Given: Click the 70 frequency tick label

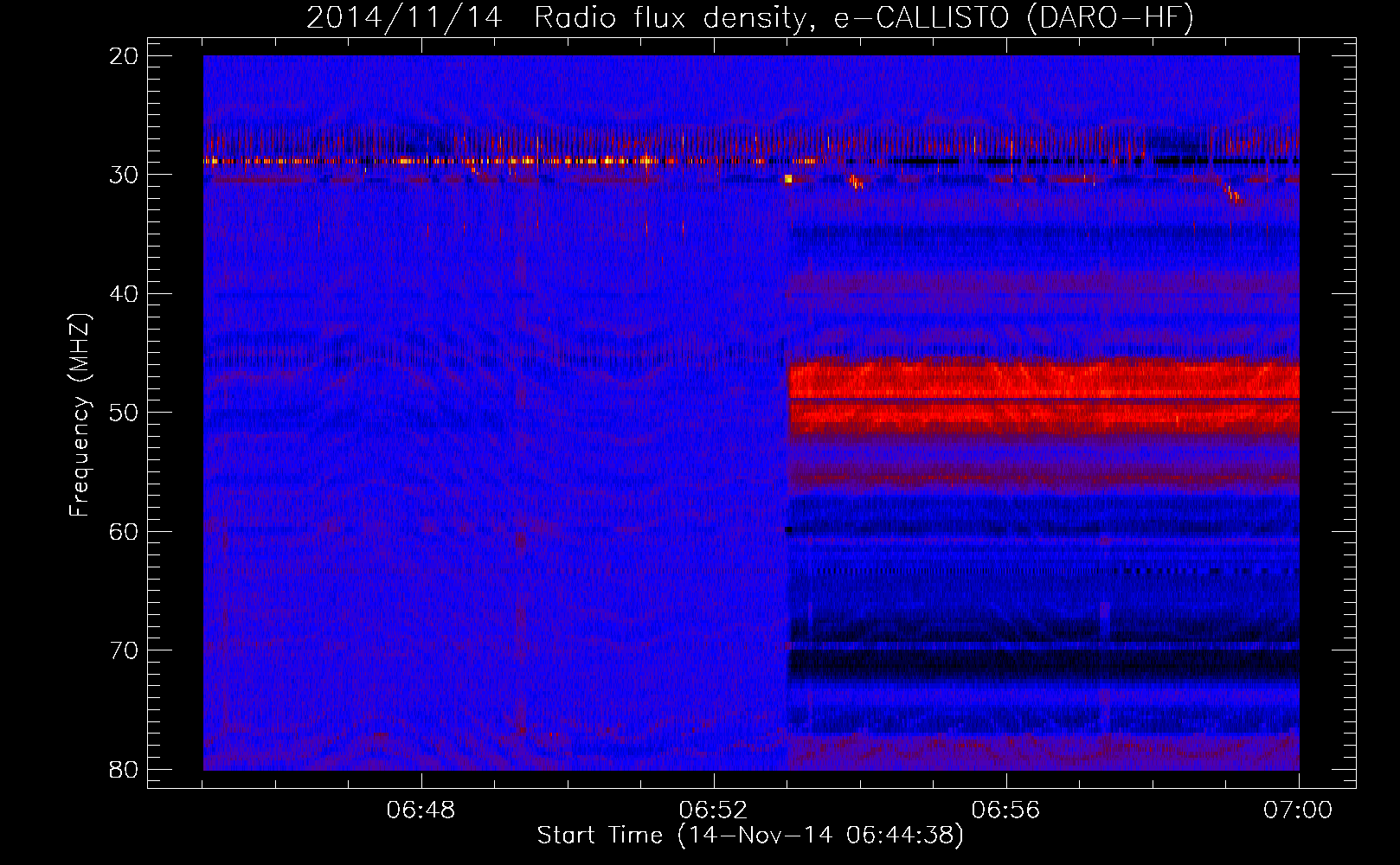Looking at the screenshot, I should pyautogui.click(x=125, y=650).
